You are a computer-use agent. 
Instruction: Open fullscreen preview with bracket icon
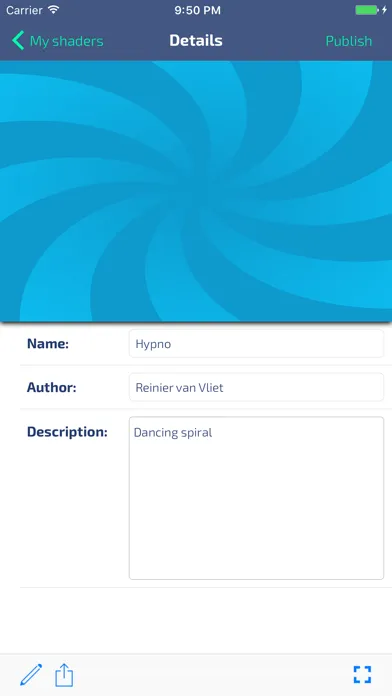(362, 675)
